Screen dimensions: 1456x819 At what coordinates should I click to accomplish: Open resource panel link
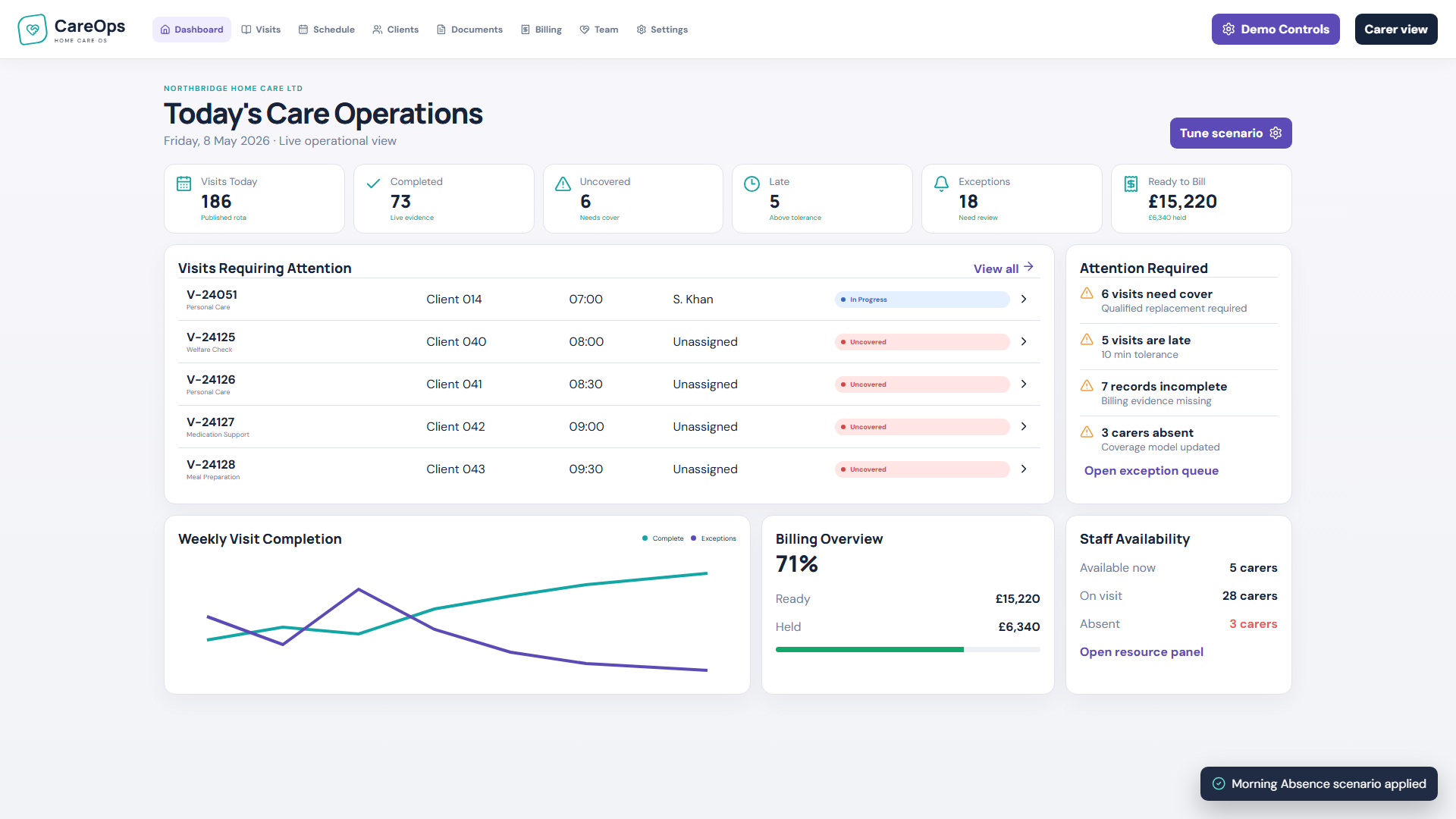click(x=1141, y=651)
